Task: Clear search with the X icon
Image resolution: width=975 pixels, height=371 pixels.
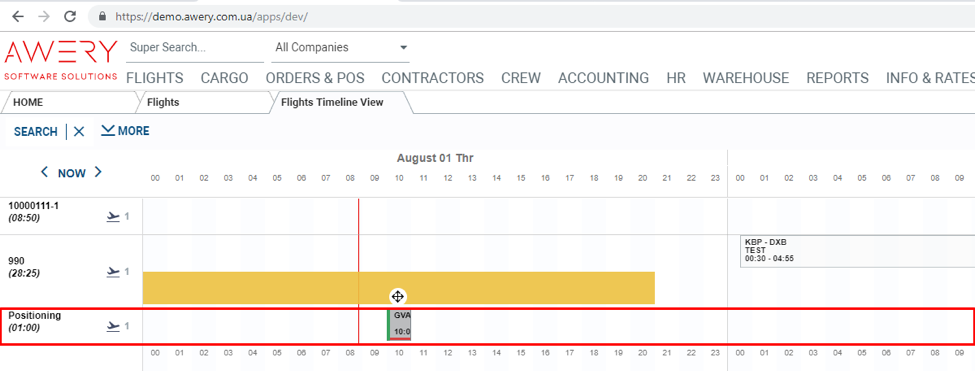Action: (x=79, y=131)
